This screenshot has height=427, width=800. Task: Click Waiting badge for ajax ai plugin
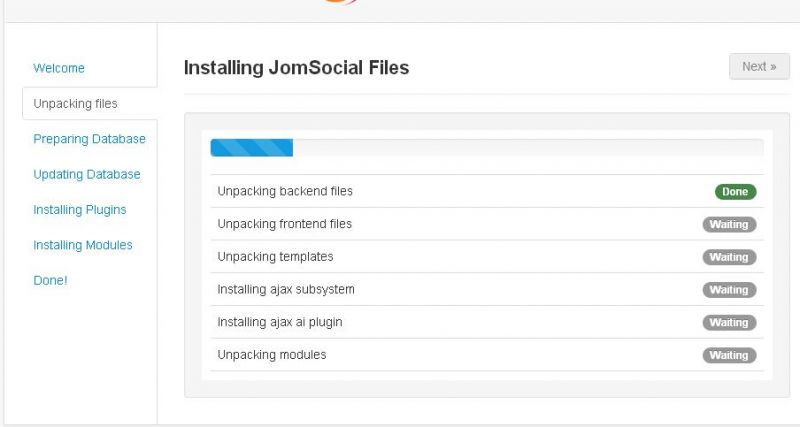[729, 322]
